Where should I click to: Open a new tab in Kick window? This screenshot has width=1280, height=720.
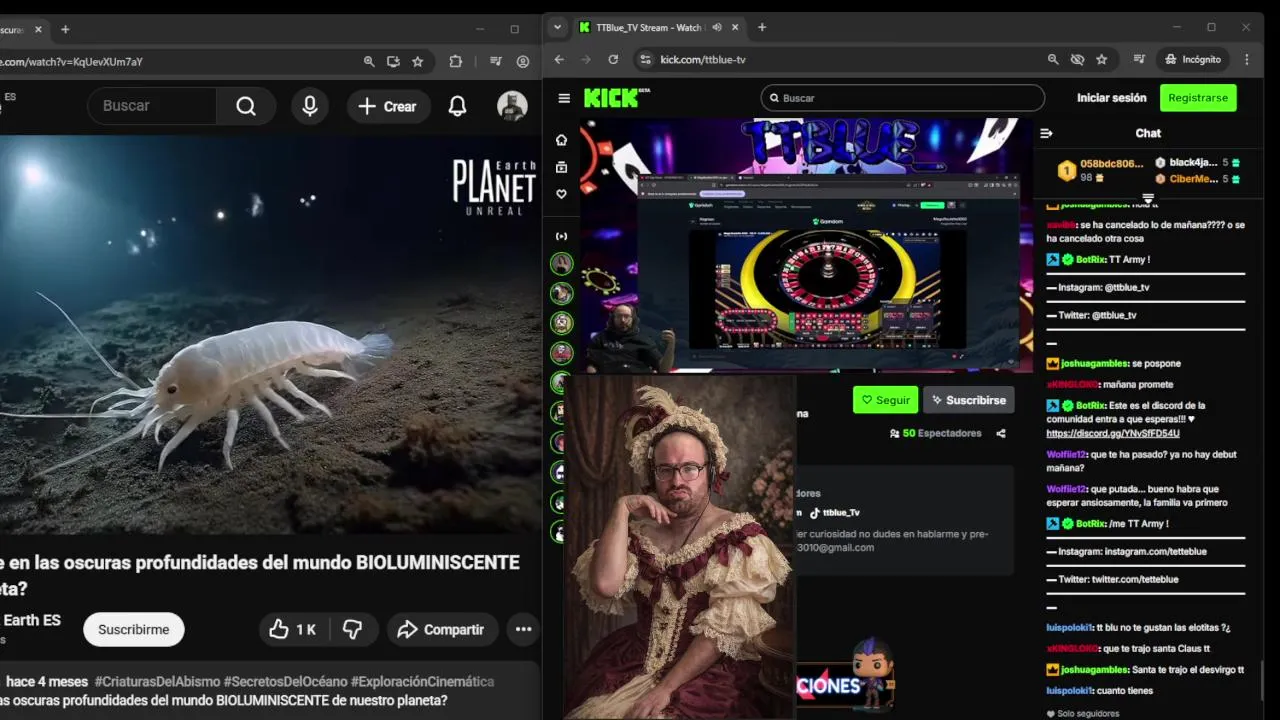(x=762, y=28)
